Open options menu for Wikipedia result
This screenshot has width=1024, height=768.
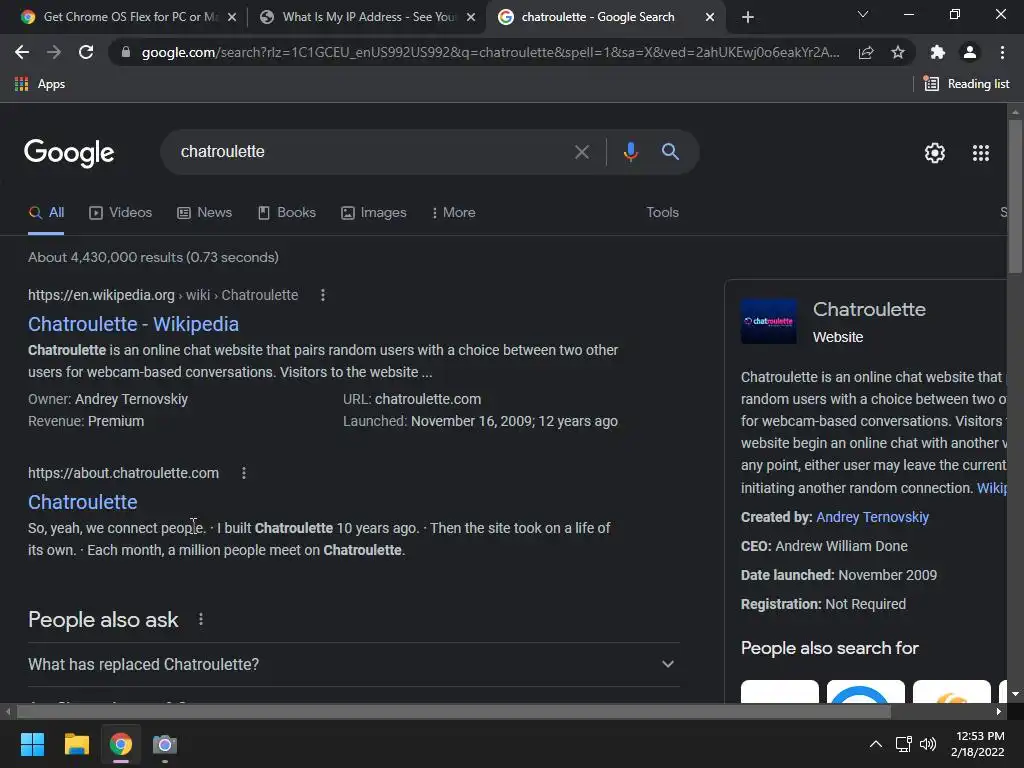[323, 295]
